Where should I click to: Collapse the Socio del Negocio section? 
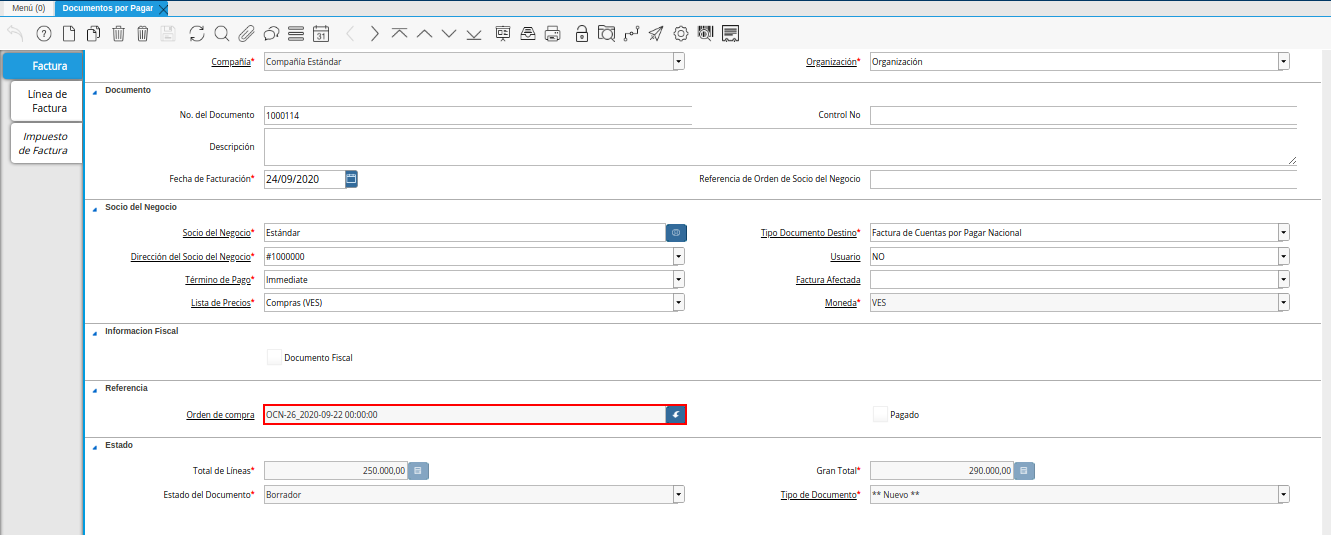(x=96, y=207)
